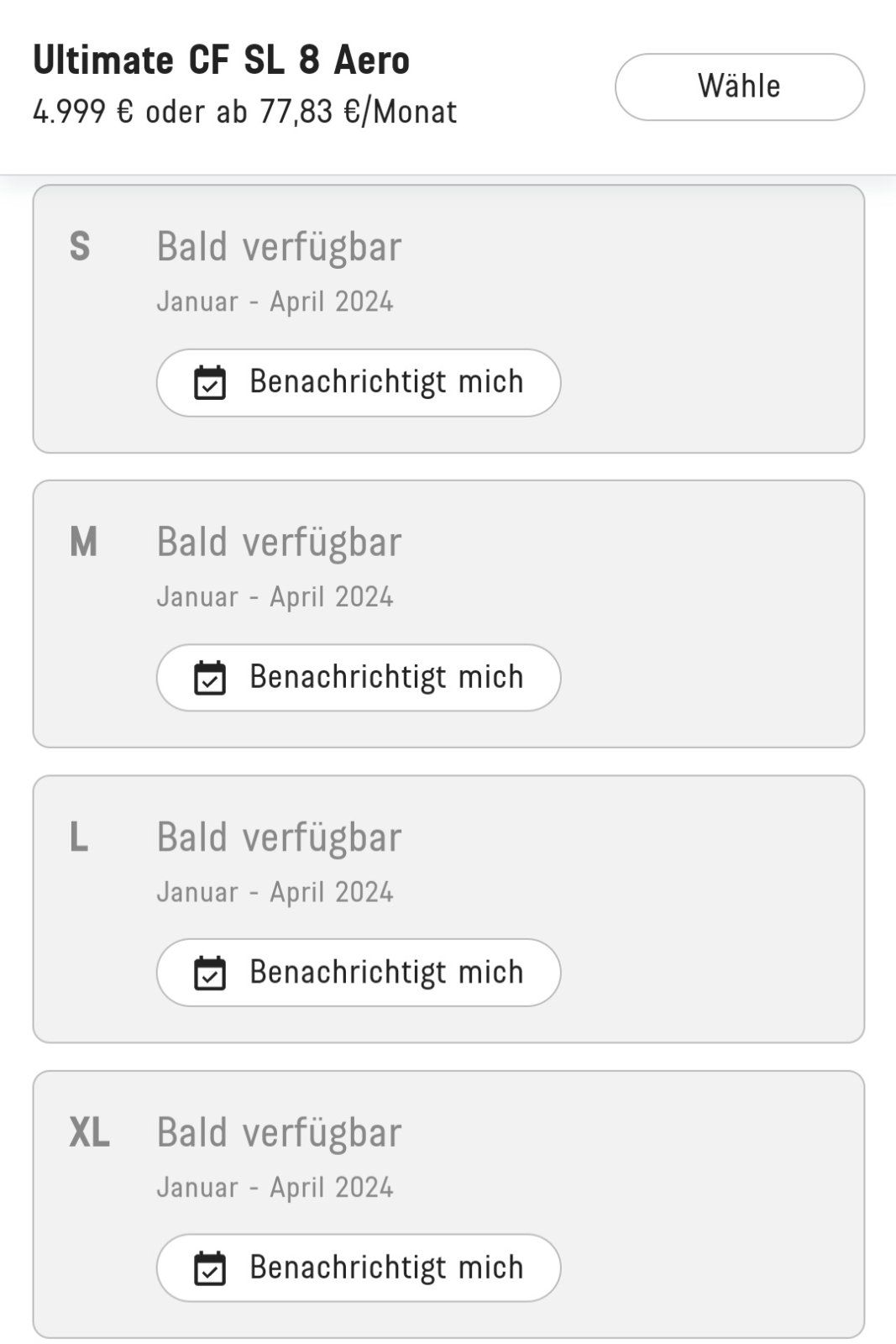Tap 'Benachrichtigt mich' text for size XL

click(386, 1268)
